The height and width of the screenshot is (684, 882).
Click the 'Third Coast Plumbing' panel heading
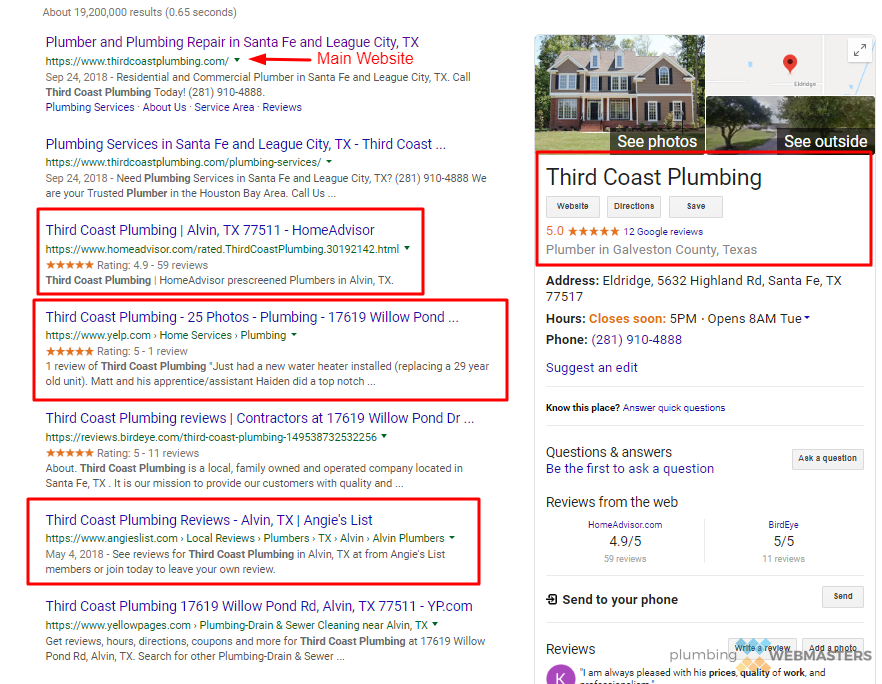[654, 177]
